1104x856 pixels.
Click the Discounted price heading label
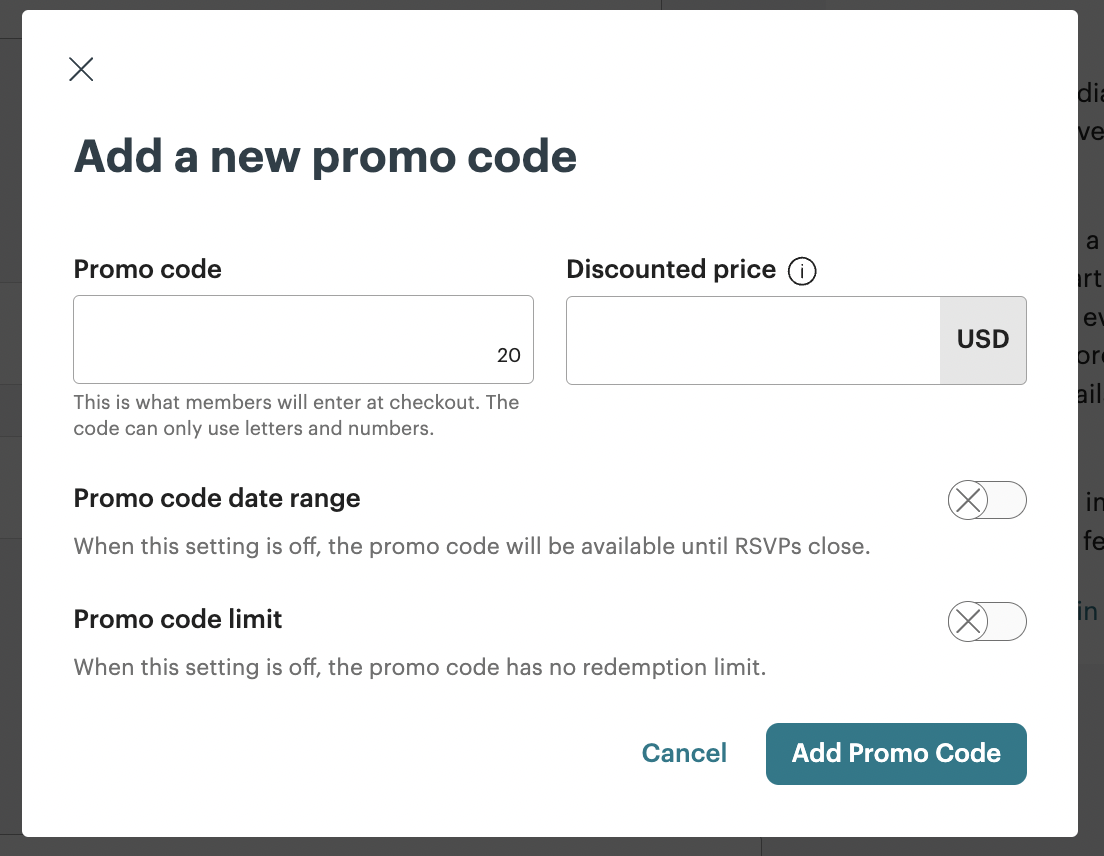[670, 269]
